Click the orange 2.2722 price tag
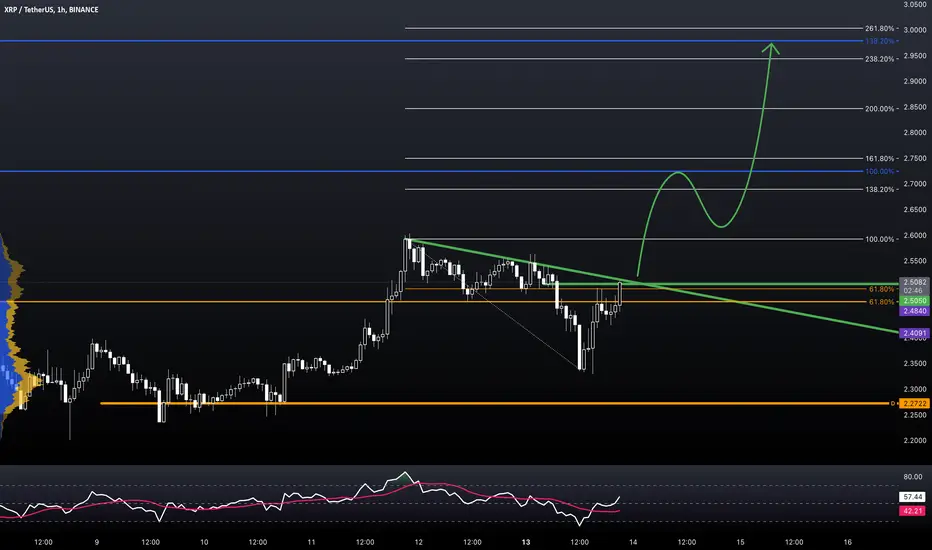 pyautogui.click(x=915, y=403)
